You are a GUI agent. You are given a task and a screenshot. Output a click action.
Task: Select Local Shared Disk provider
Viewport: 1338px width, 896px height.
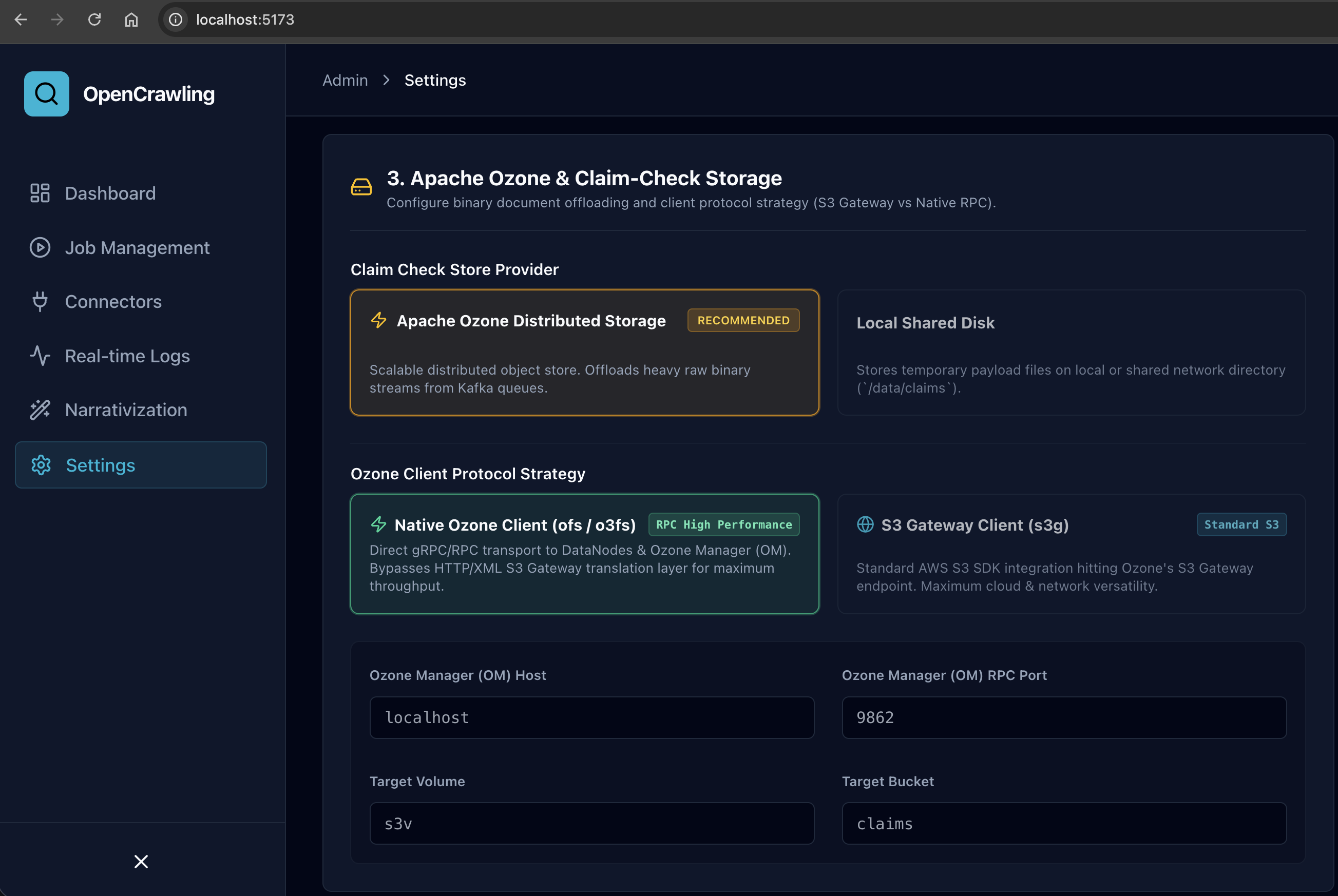pos(1071,353)
